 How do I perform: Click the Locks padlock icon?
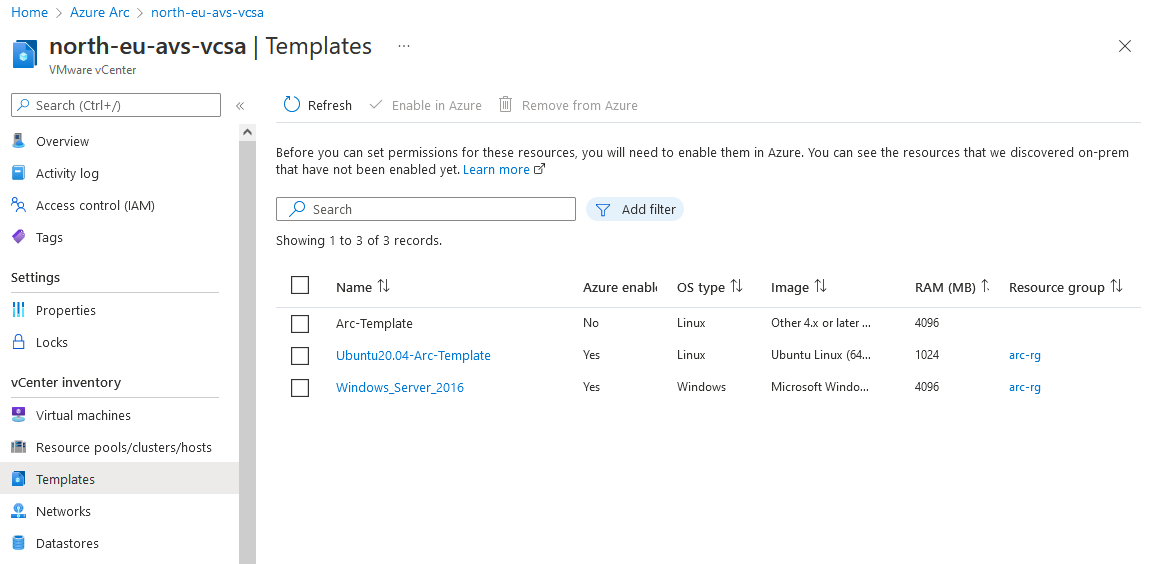click(18, 342)
